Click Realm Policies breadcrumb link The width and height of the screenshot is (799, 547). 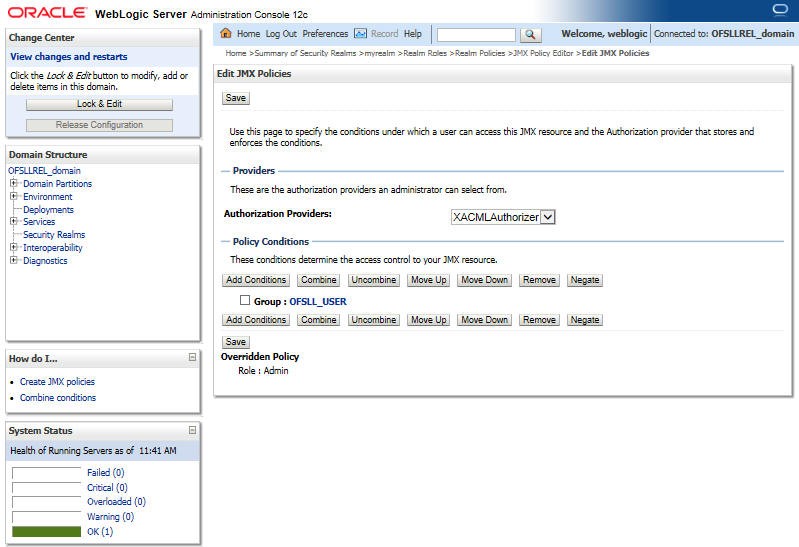[480, 53]
